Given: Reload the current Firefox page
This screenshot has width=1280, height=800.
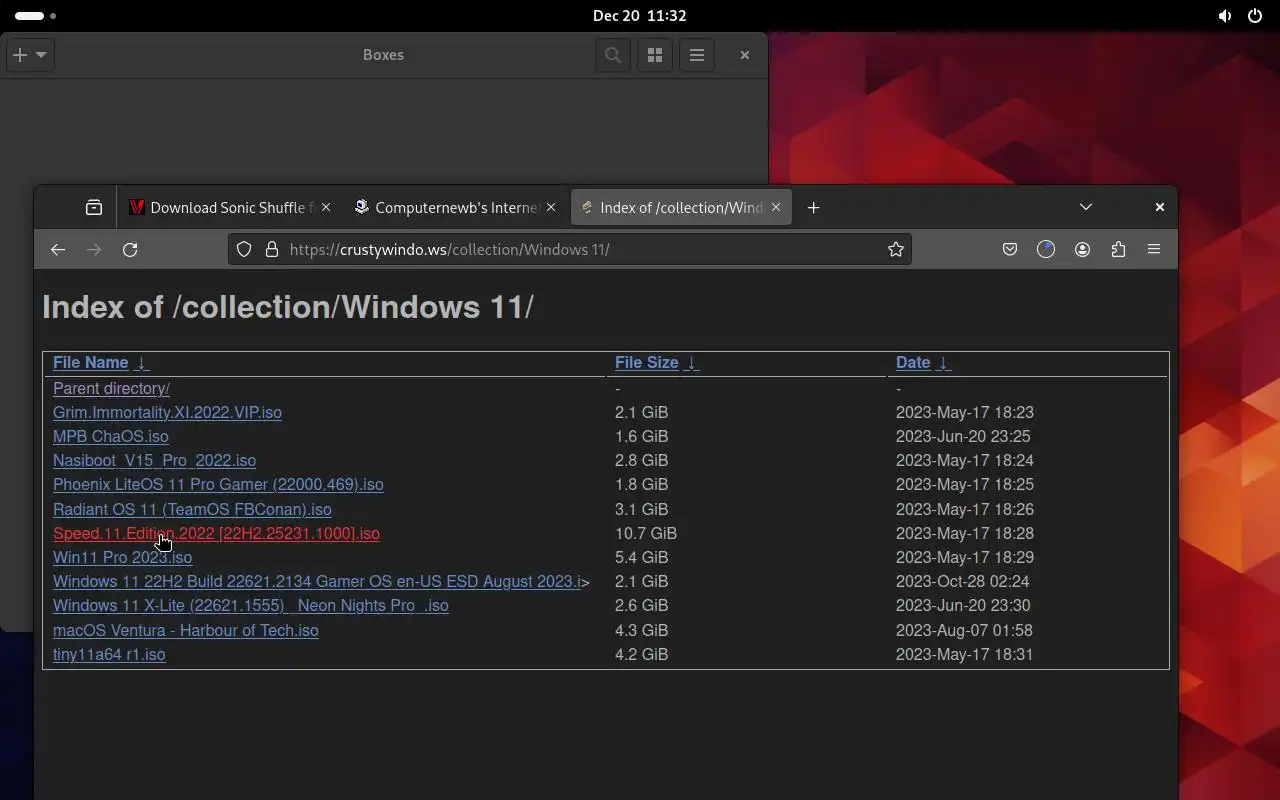Looking at the screenshot, I should 130,249.
